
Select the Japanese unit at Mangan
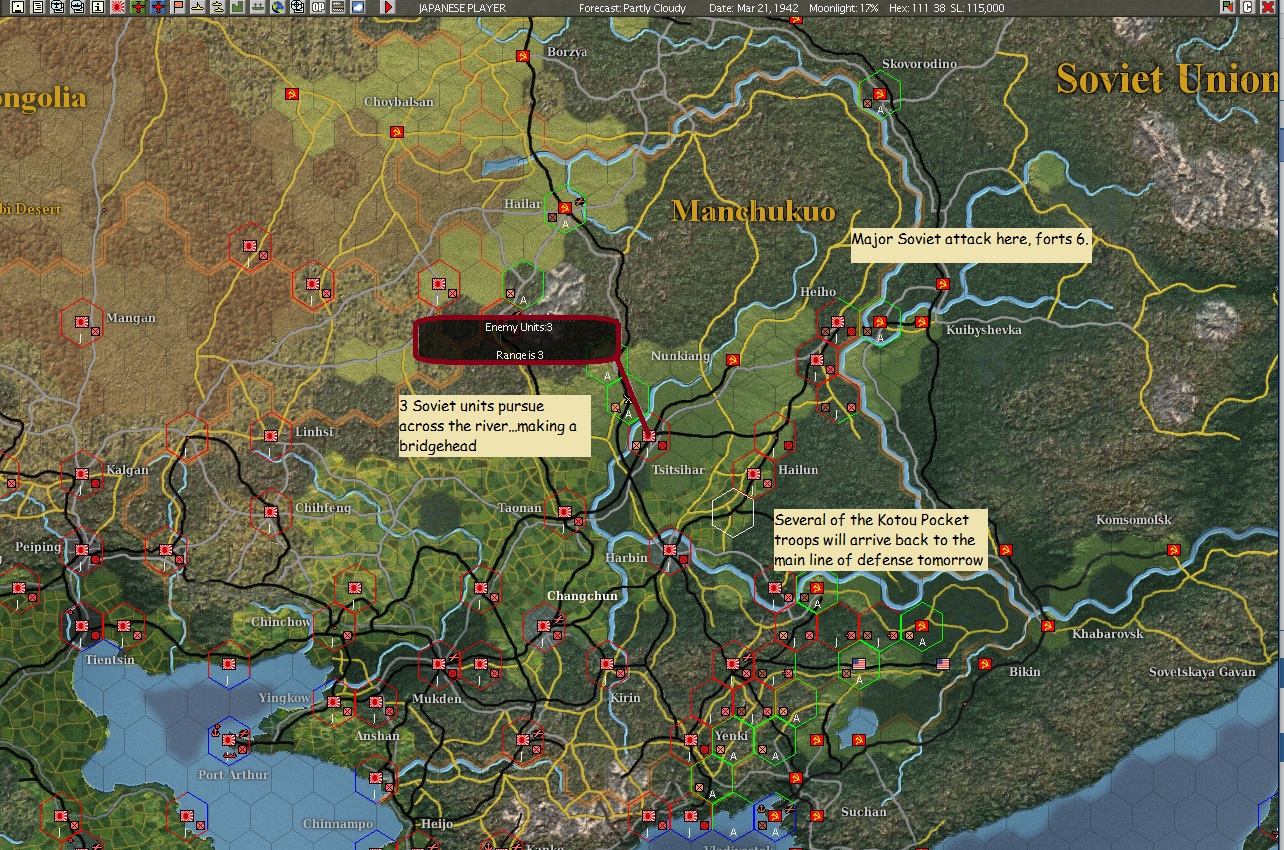[82, 321]
